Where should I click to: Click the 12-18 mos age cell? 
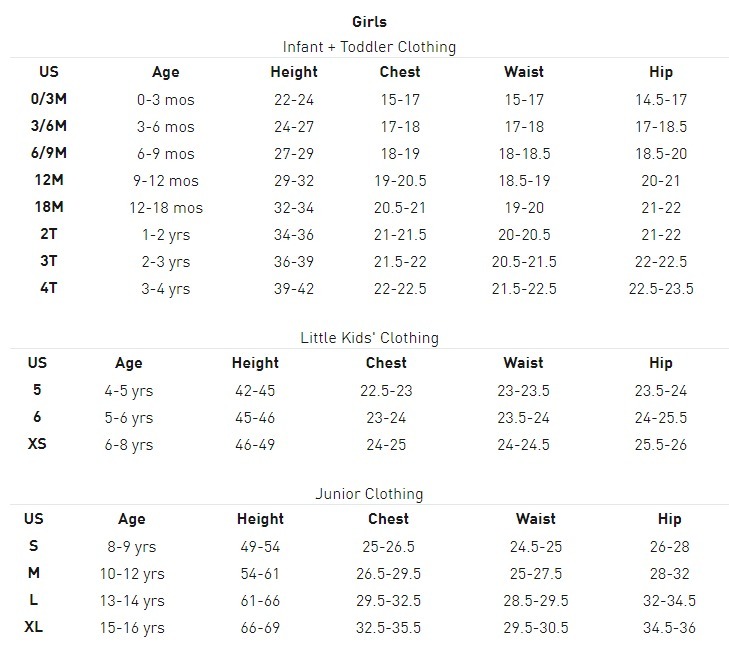pyautogui.click(x=166, y=208)
